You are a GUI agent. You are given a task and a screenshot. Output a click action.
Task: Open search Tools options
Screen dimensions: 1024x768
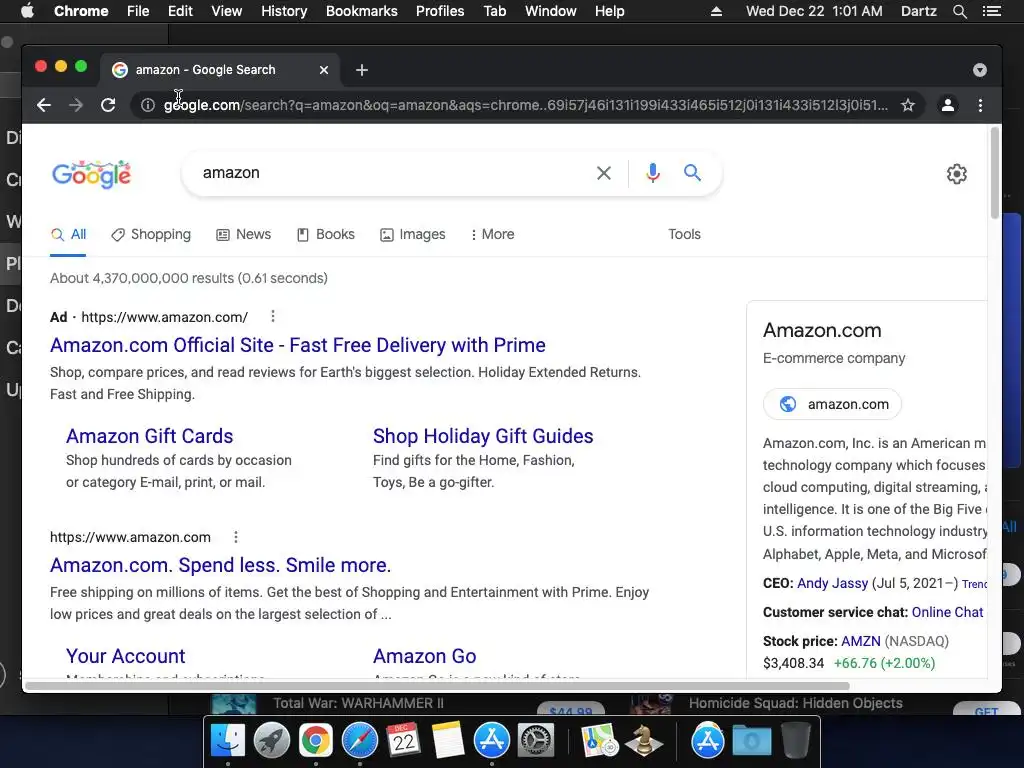pyautogui.click(x=684, y=234)
